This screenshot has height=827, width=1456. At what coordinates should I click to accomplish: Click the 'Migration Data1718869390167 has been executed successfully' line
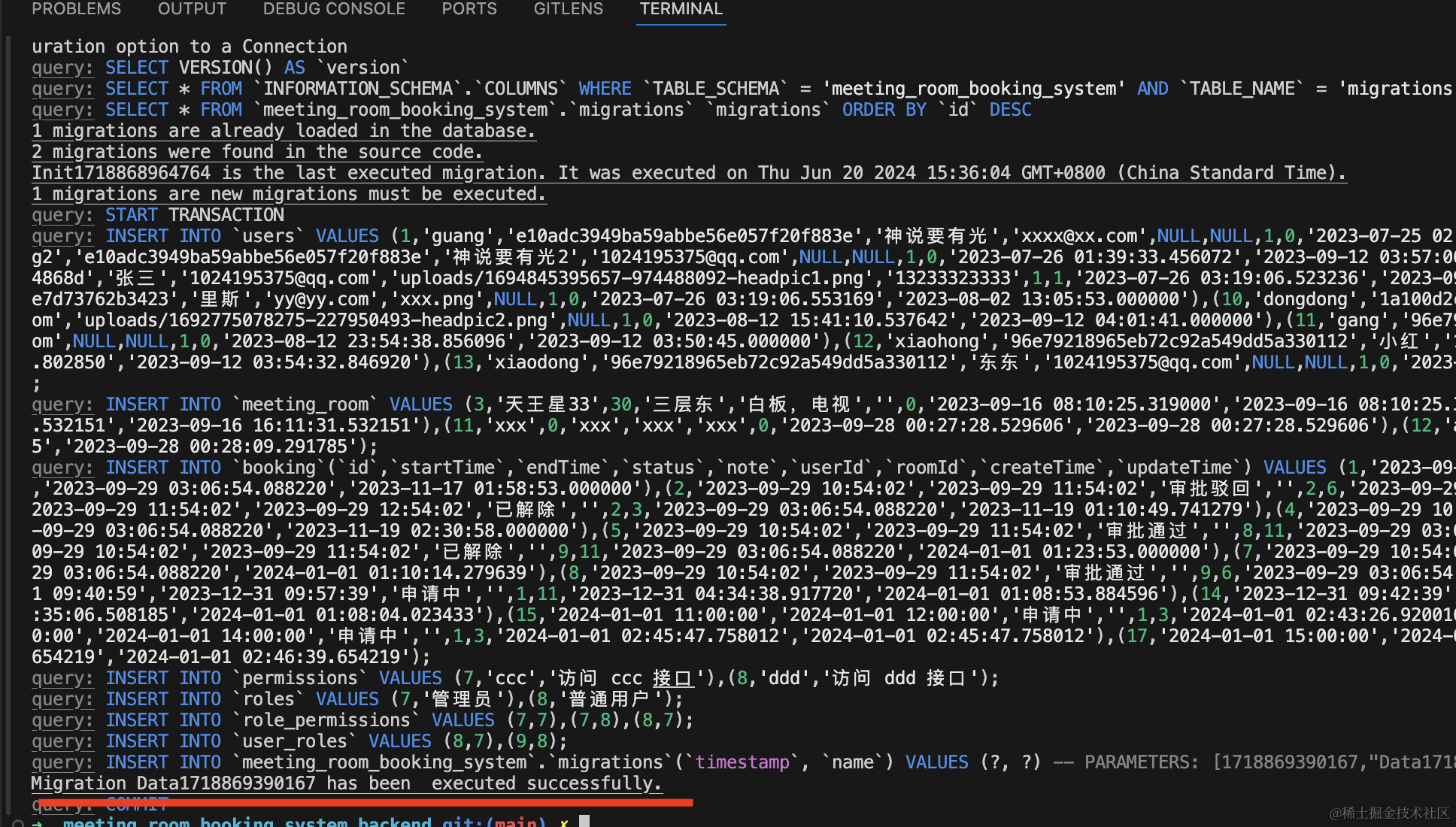click(x=346, y=783)
